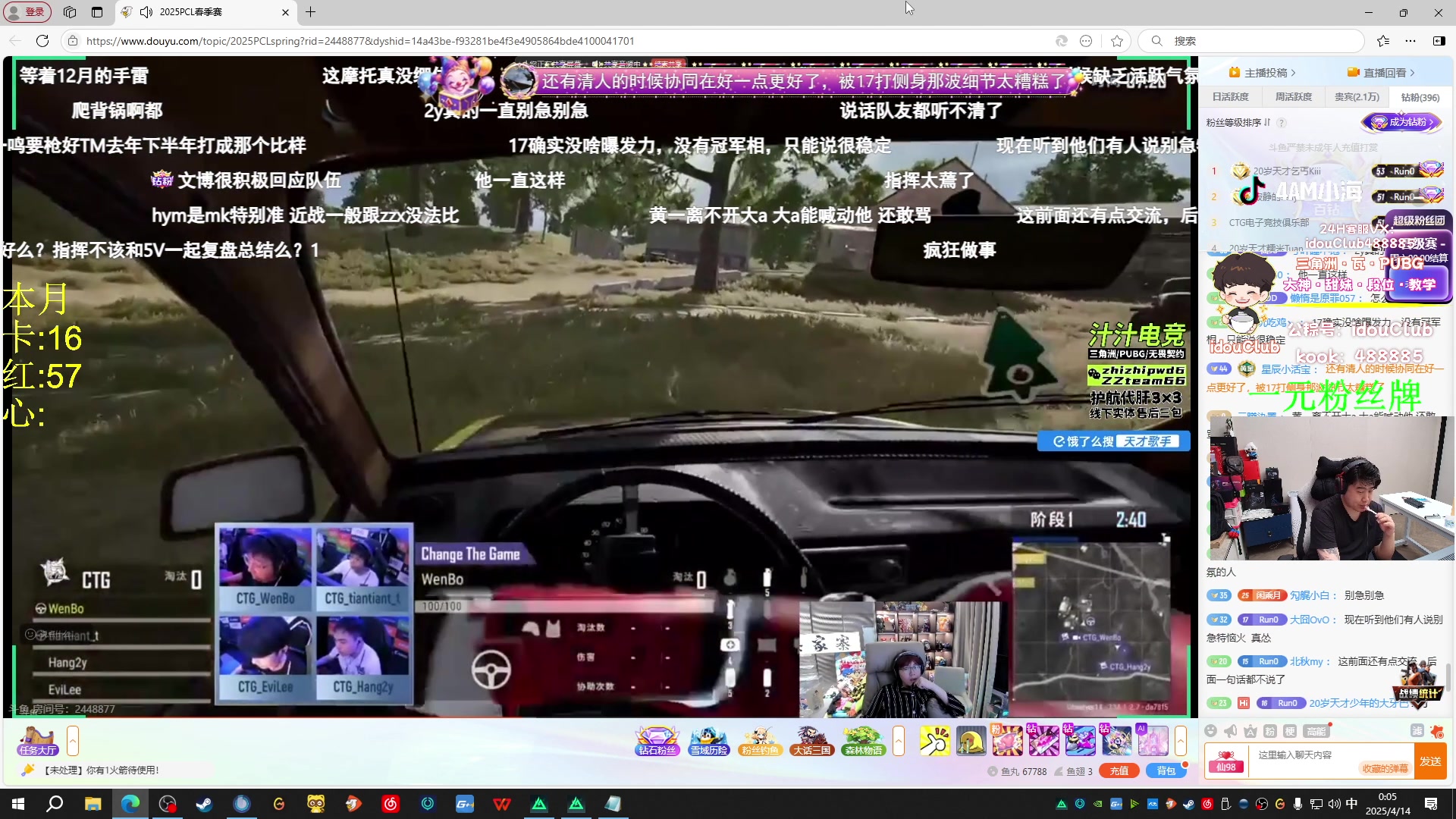Click the browser refresh button
The width and height of the screenshot is (1456, 819).
tap(42, 41)
